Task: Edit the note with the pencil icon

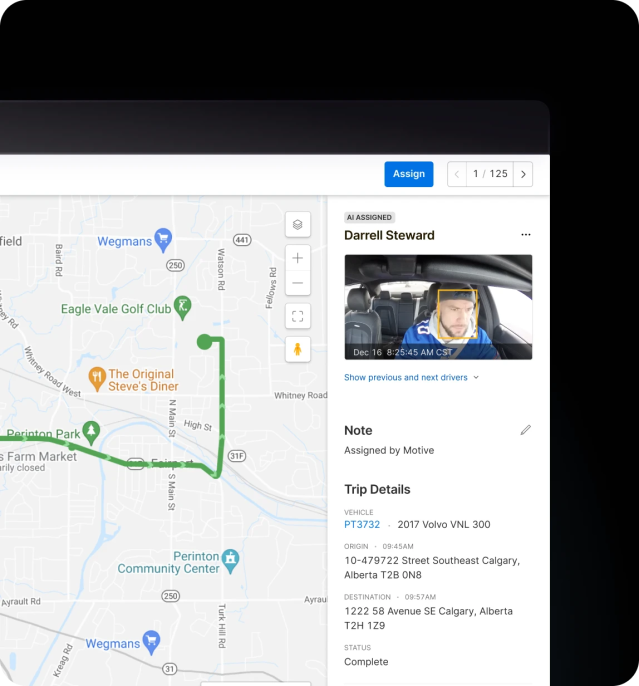Action: 526,430
